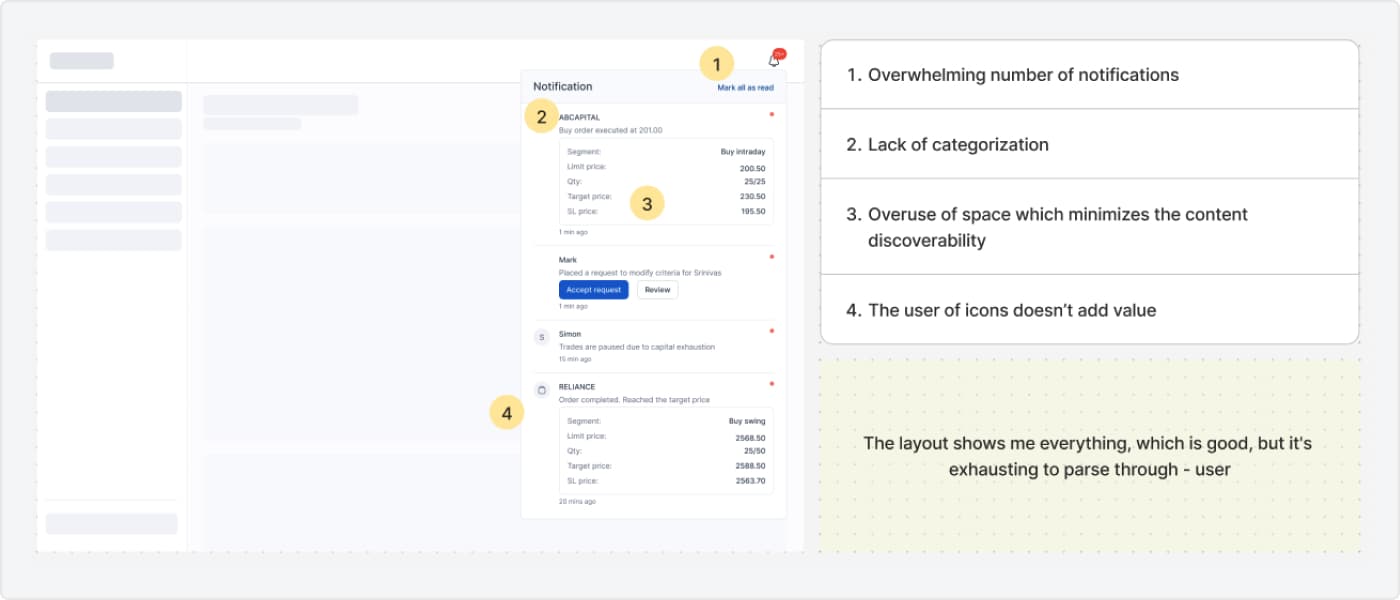Click the limit price value 2568.50
This screenshot has width=1400, height=600.
pyautogui.click(x=750, y=438)
